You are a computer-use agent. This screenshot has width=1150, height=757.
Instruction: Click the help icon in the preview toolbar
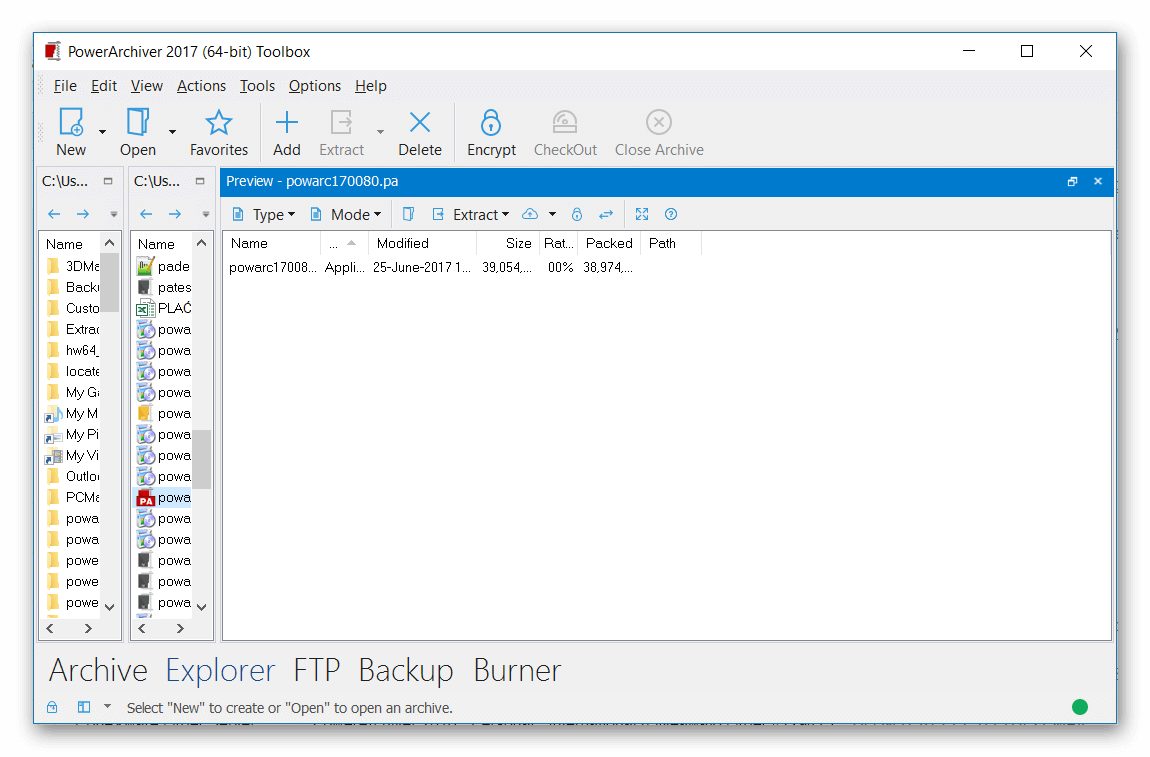(671, 214)
